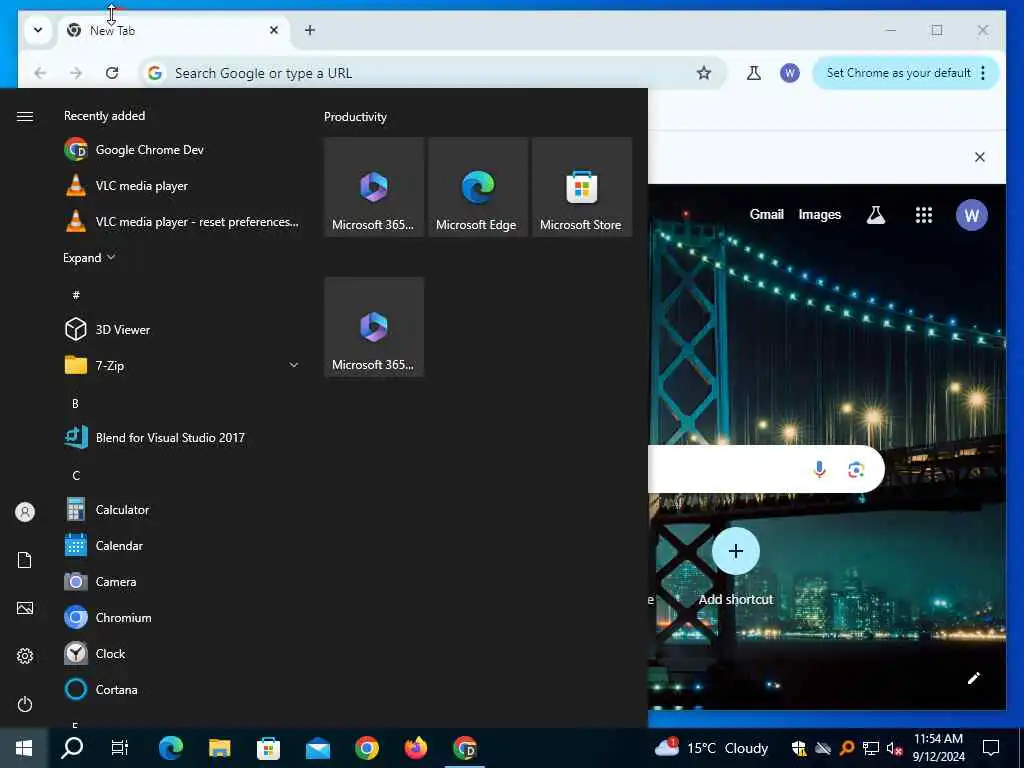The height and width of the screenshot is (768, 1024).
Task: Open Images link on New Tab page
Action: (x=820, y=214)
